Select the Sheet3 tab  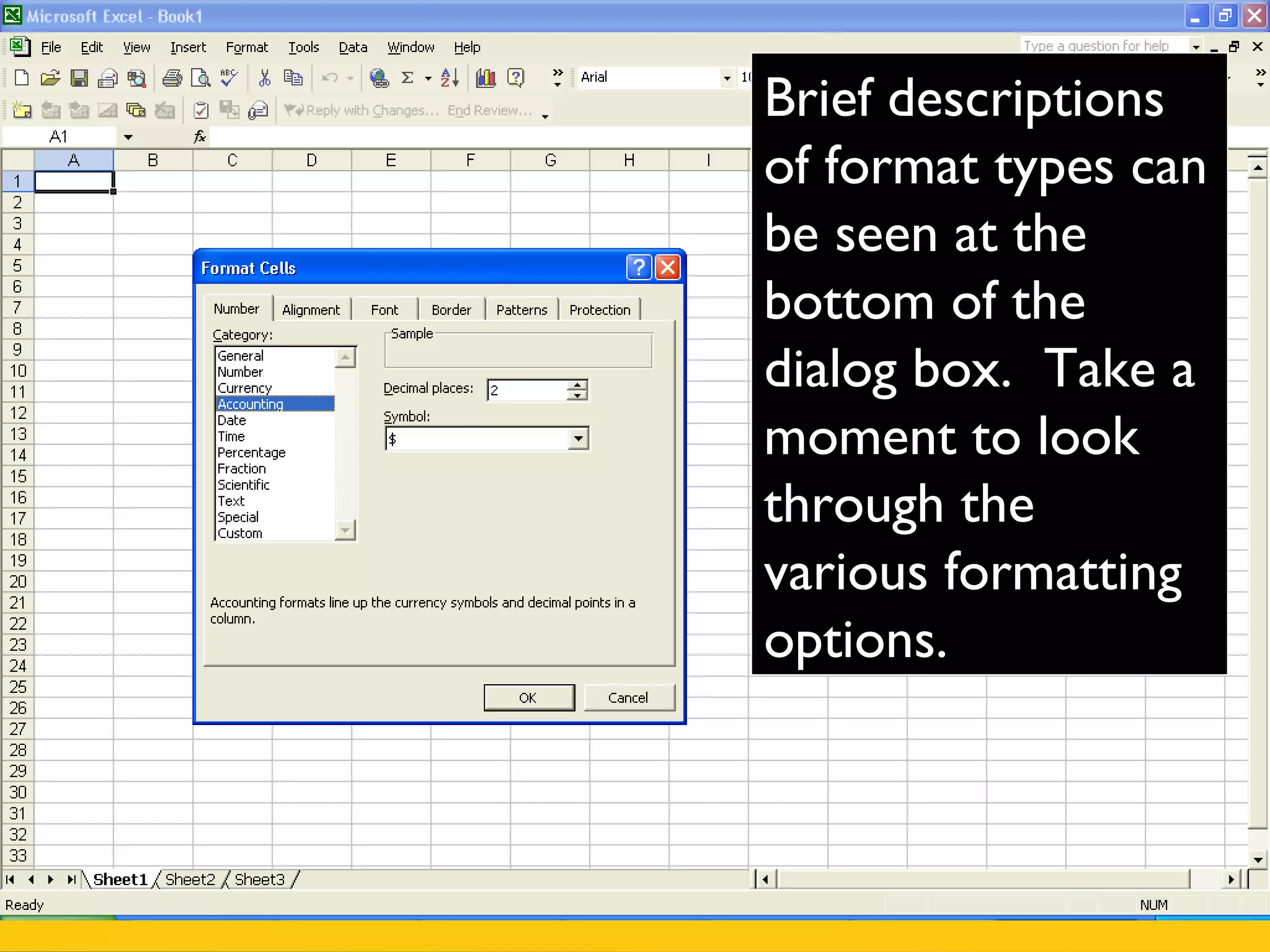[259, 879]
